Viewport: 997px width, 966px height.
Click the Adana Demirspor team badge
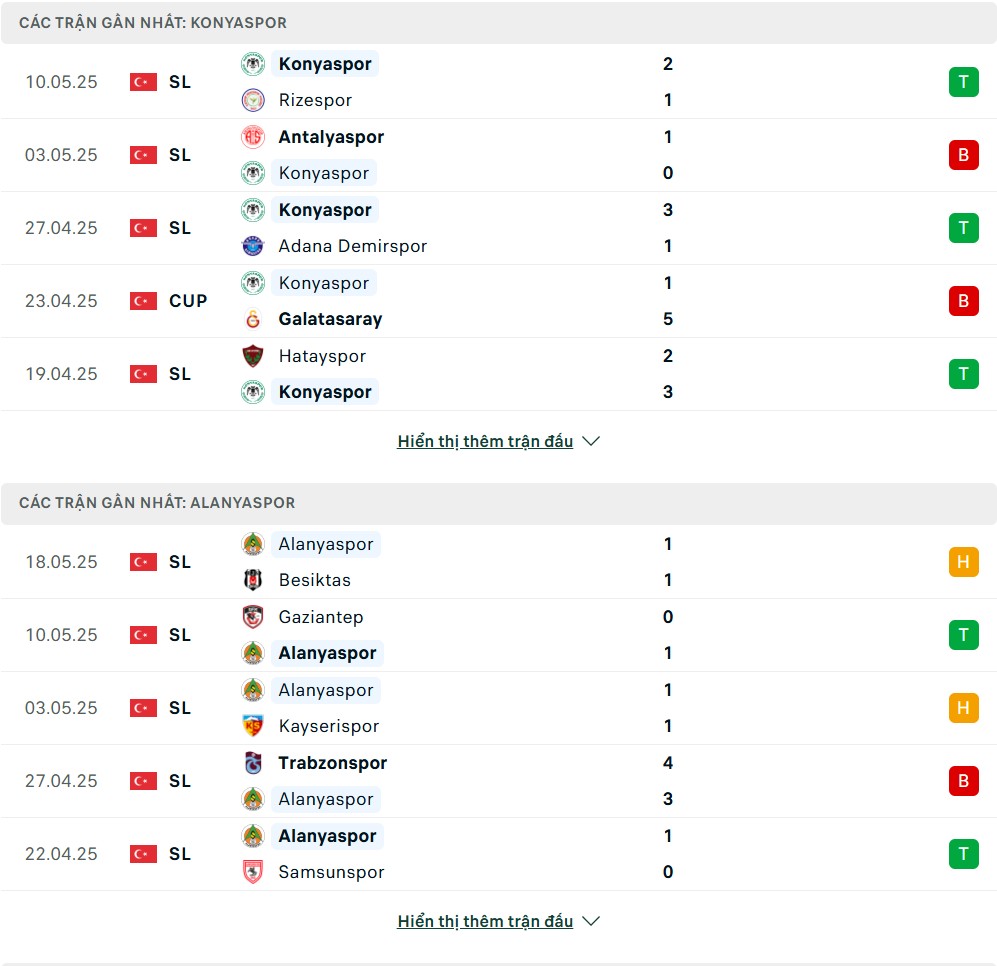[253, 246]
